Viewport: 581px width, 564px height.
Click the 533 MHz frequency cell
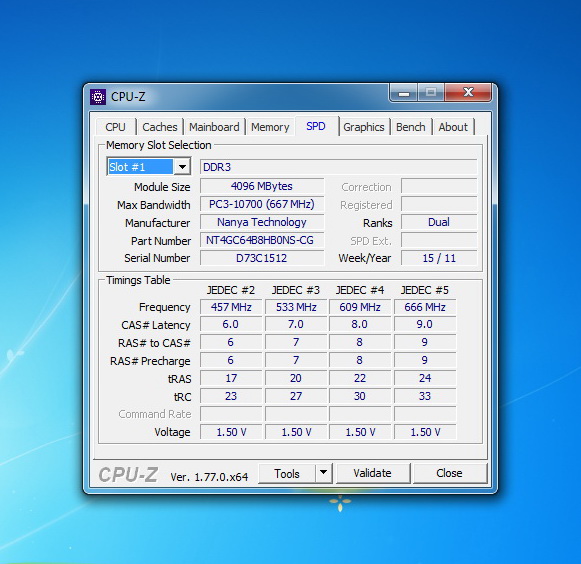[296, 307]
